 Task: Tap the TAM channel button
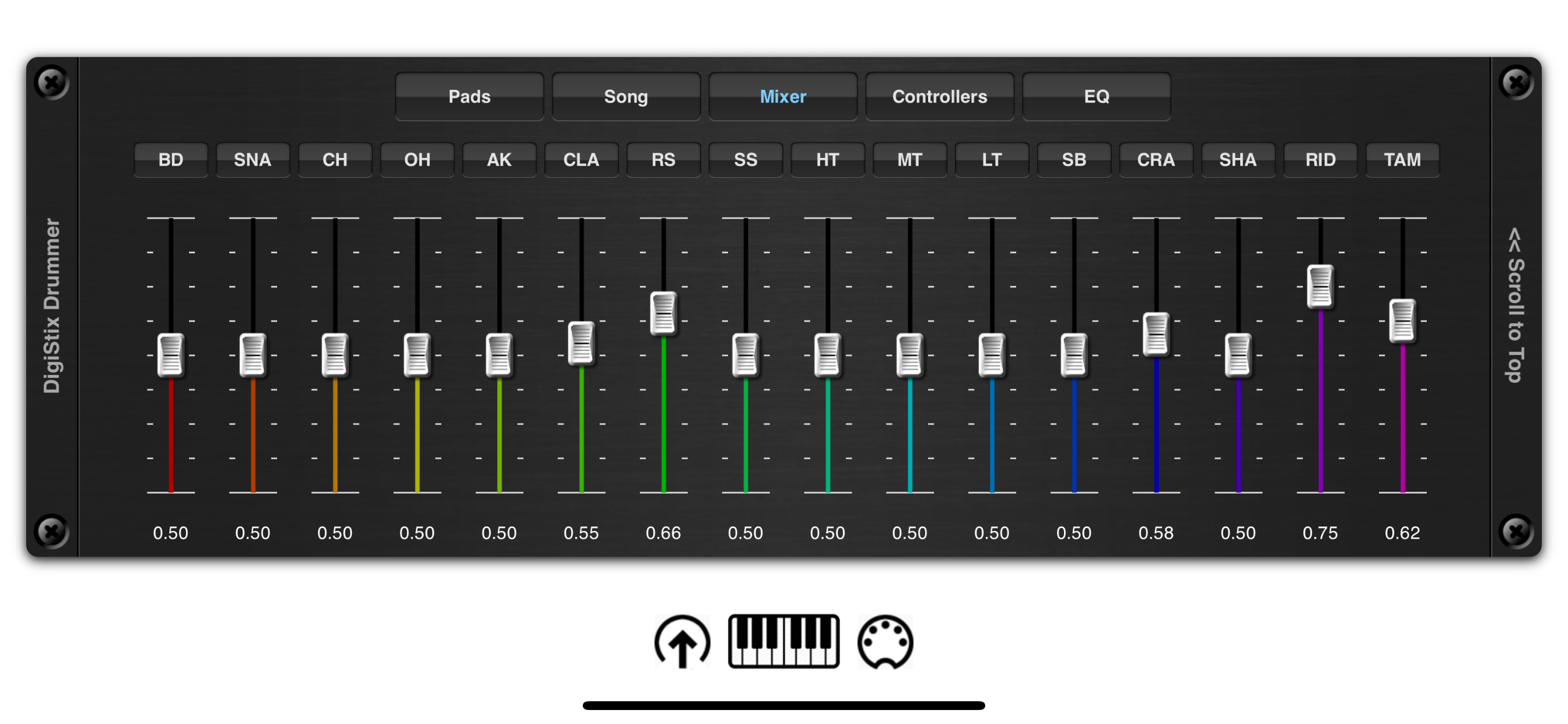click(x=1402, y=159)
